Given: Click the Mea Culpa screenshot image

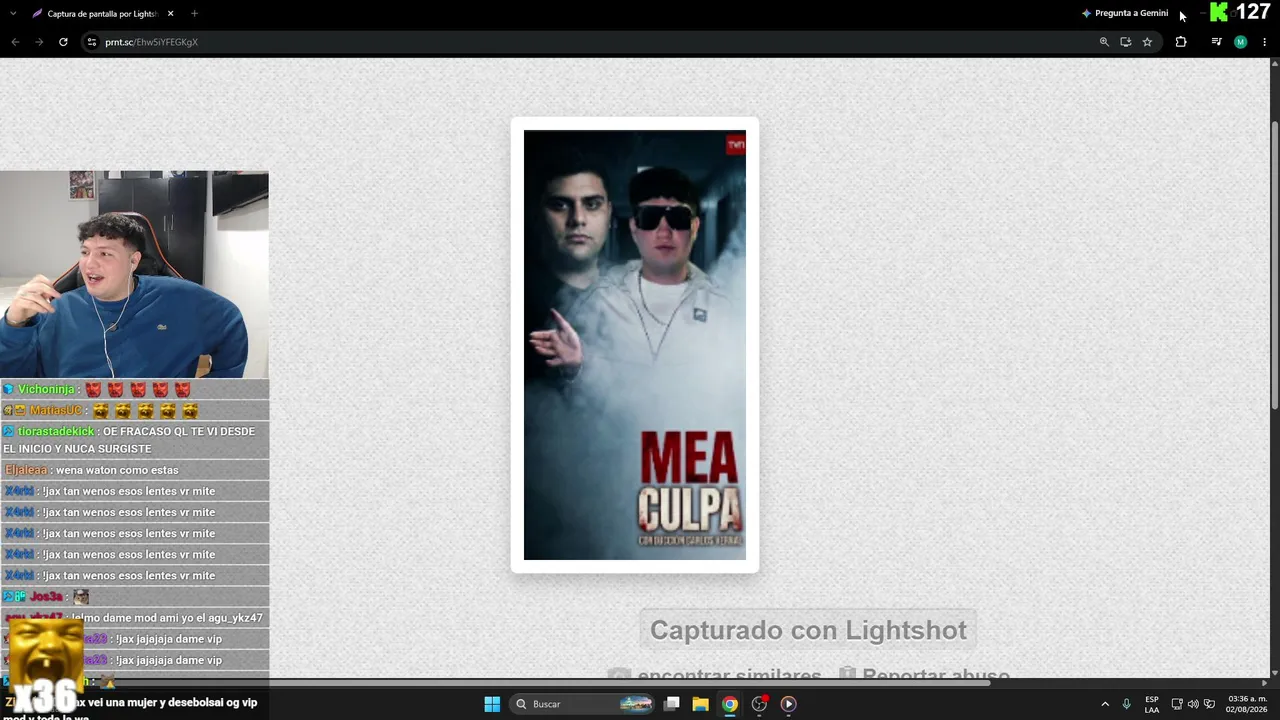Looking at the screenshot, I should coord(635,345).
